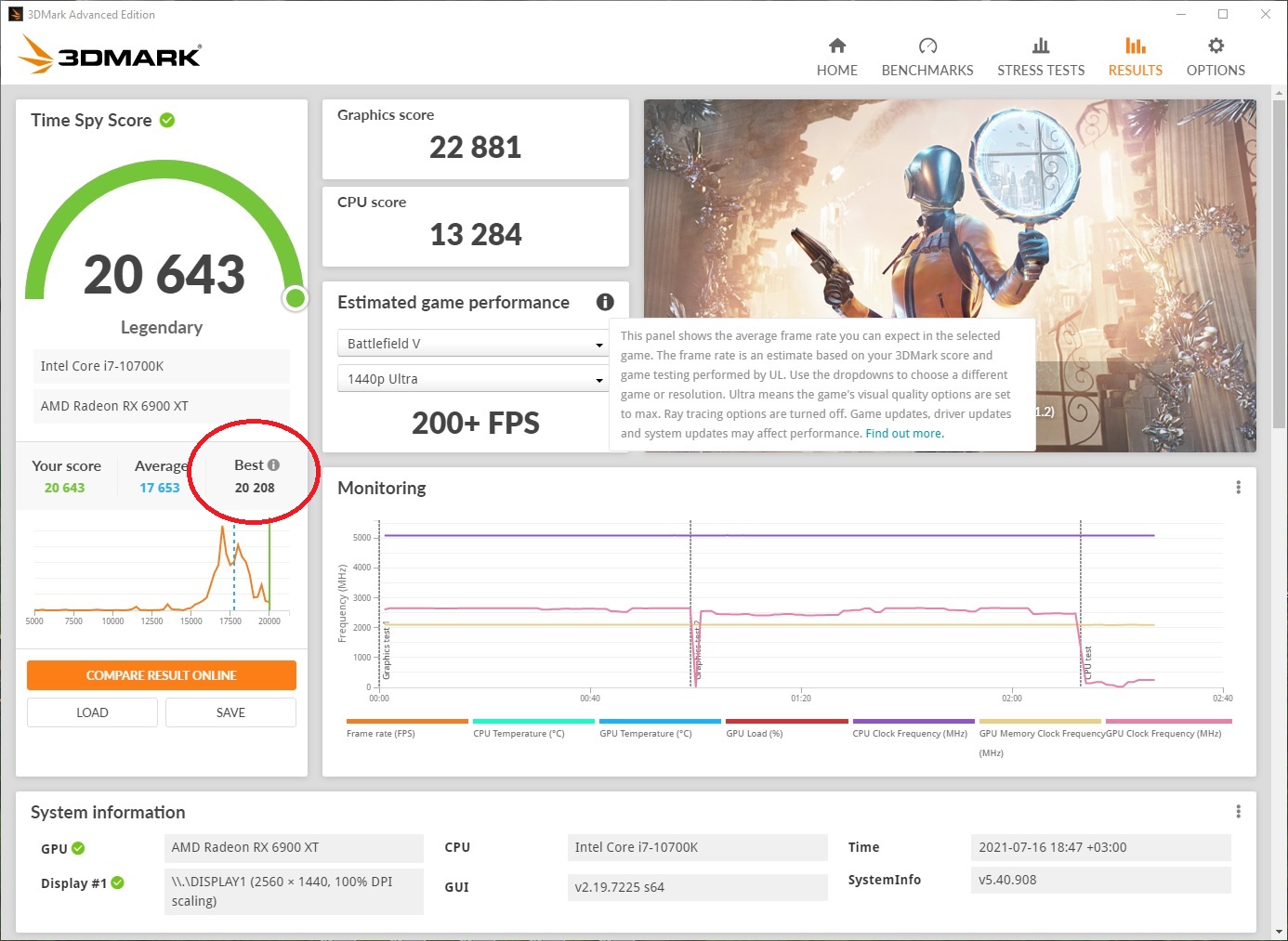
Task: Toggle the GPU Load (%) legend swatch
Action: [x=786, y=721]
